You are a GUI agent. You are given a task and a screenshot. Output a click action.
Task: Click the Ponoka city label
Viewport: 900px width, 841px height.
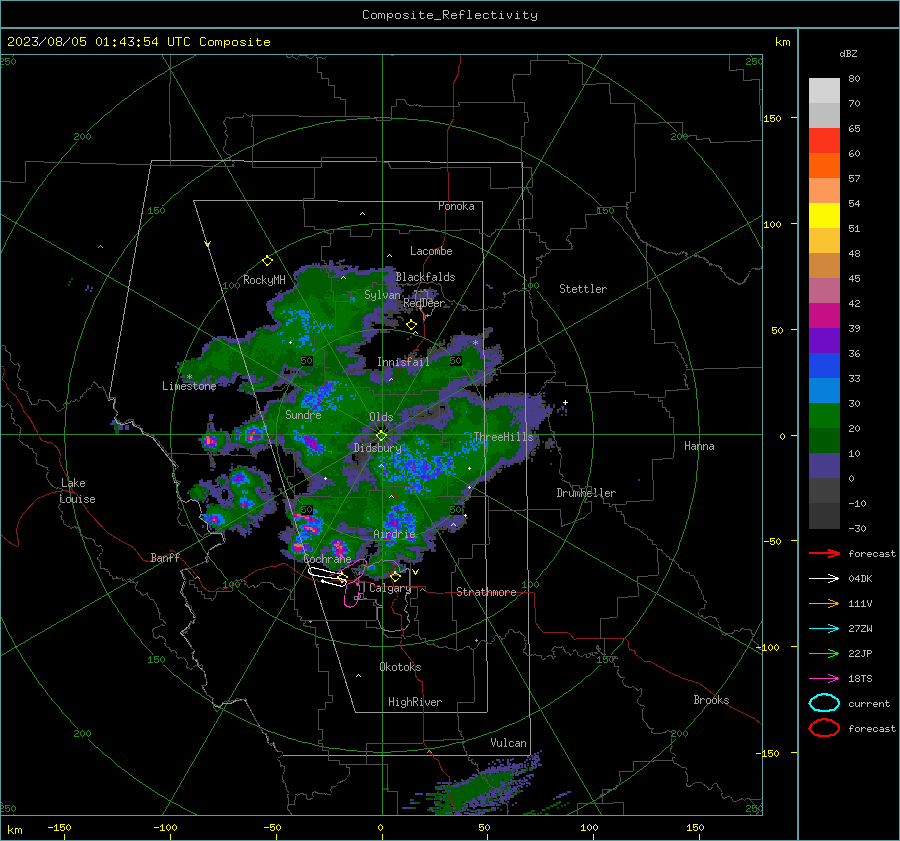pos(456,206)
